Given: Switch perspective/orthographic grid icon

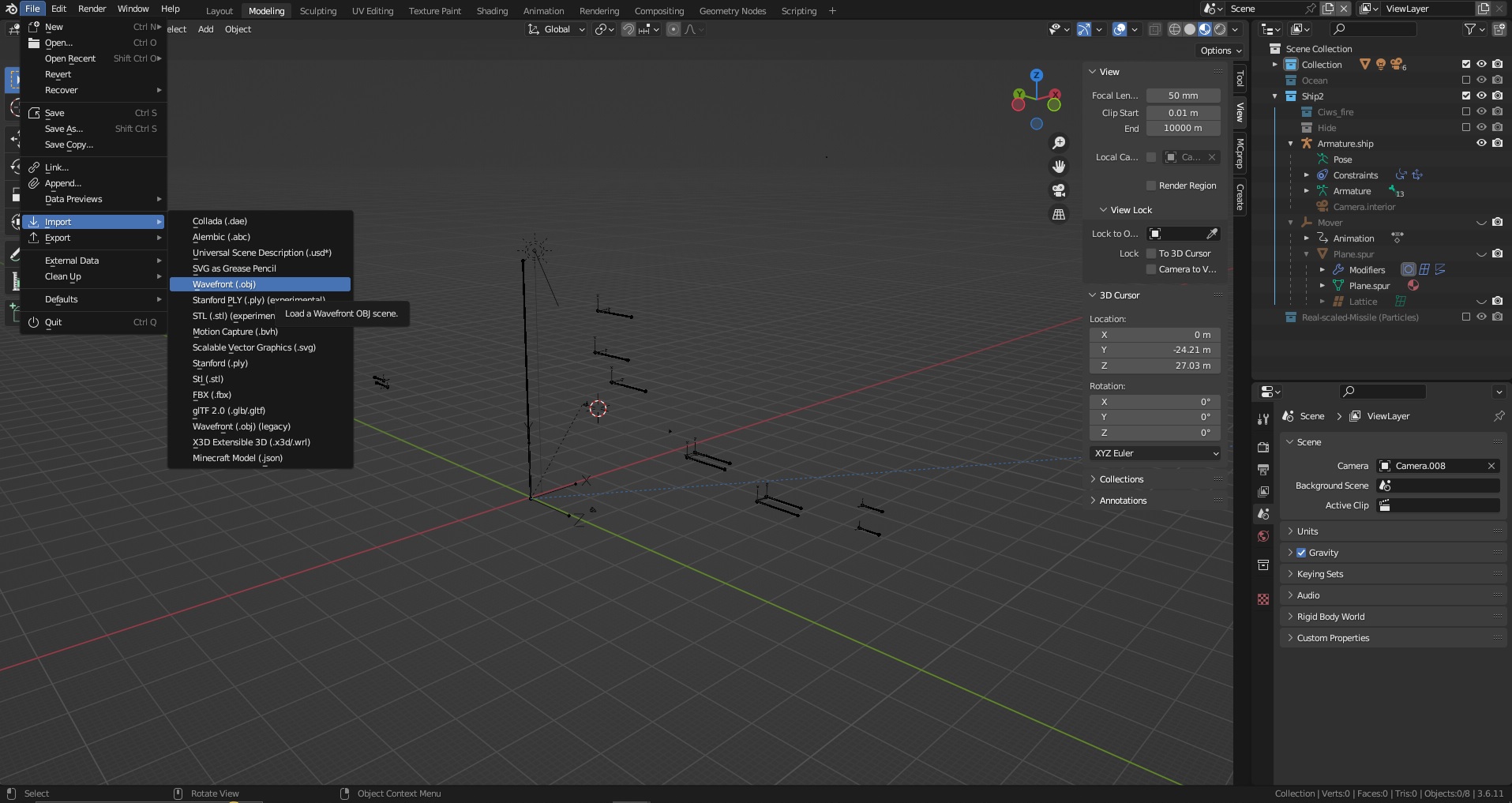Looking at the screenshot, I should 1059,214.
